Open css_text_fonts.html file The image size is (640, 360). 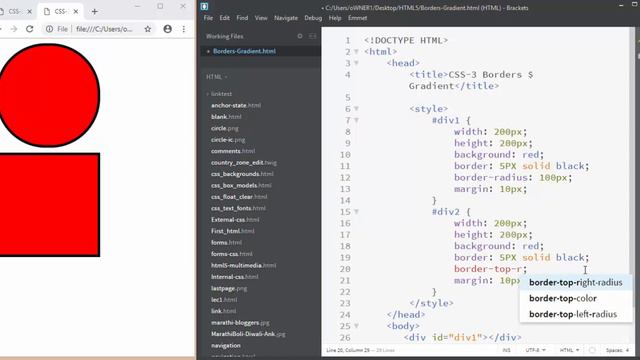click(238, 208)
